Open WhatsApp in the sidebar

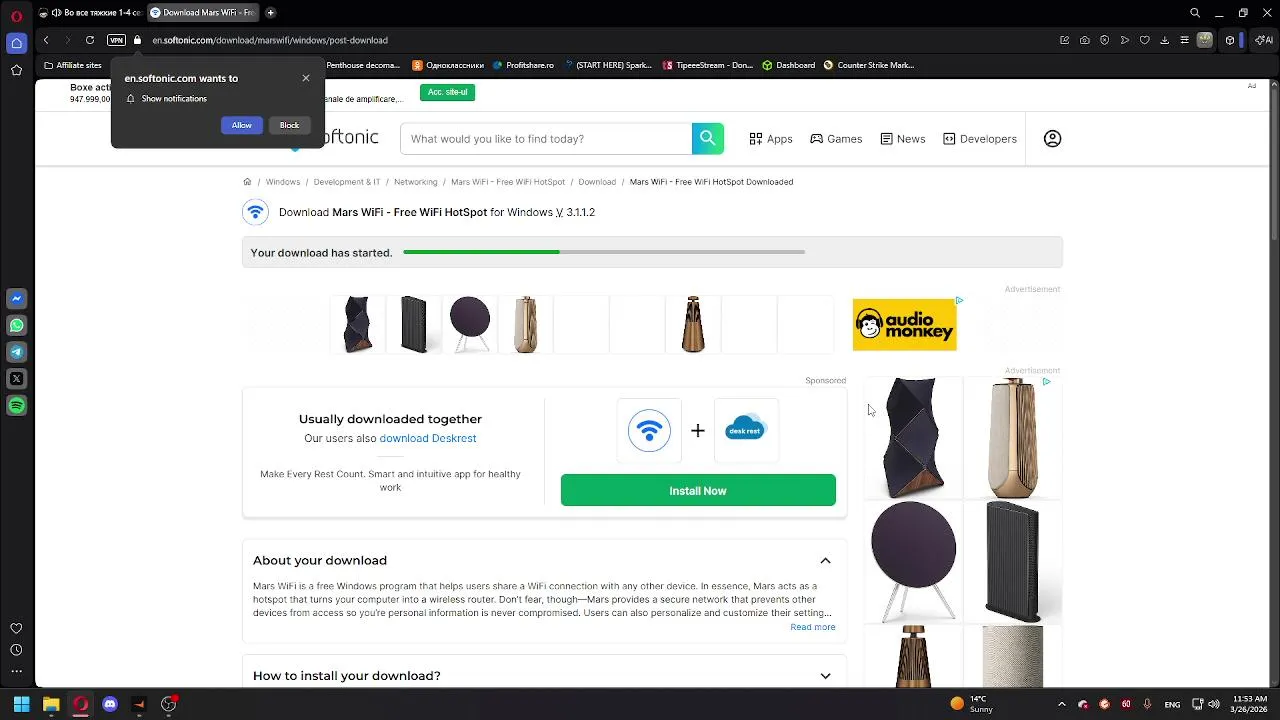(x=16, y=325)
